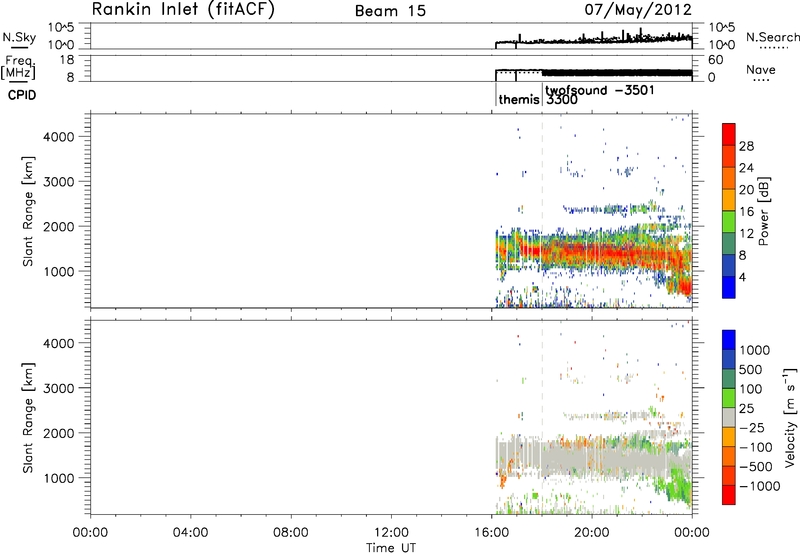Image resolution: width=800 pixels, height=554 pixels.
Task: Click the '4000' tick on power panel
Action: tap(59, 137)
